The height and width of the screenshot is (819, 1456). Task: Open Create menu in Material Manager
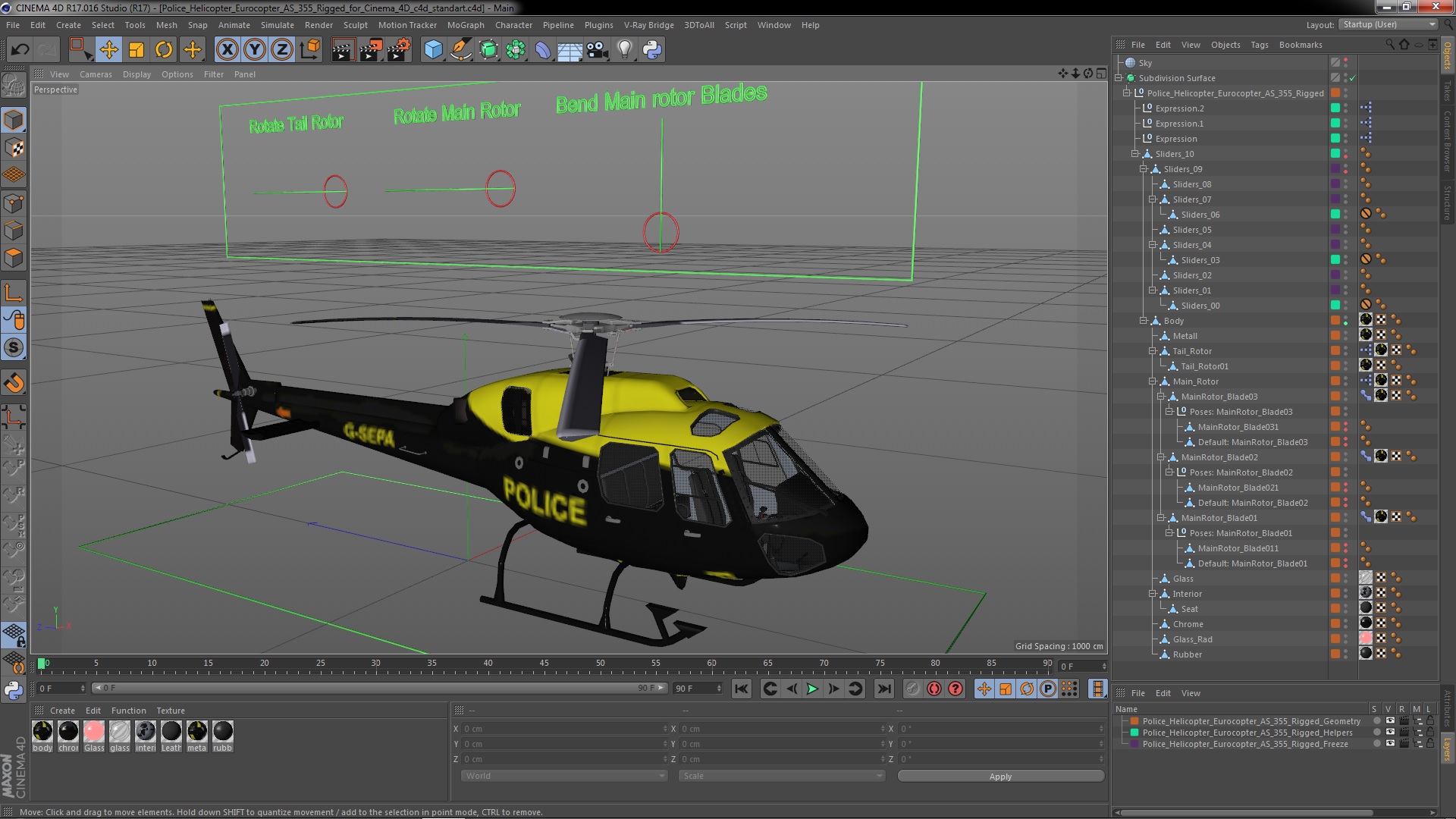[62, 711]
